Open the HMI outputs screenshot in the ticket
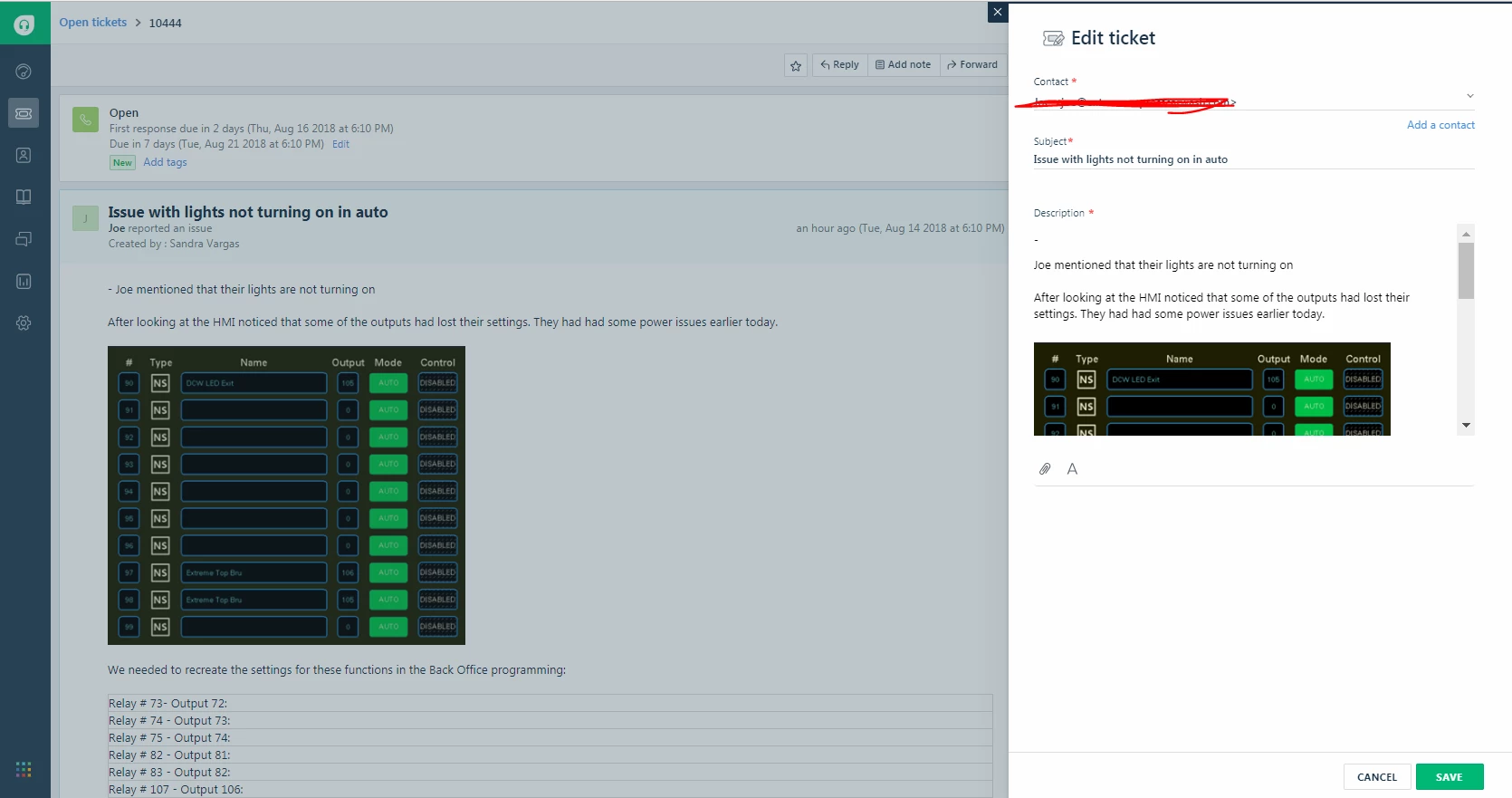 coord(286,495)
